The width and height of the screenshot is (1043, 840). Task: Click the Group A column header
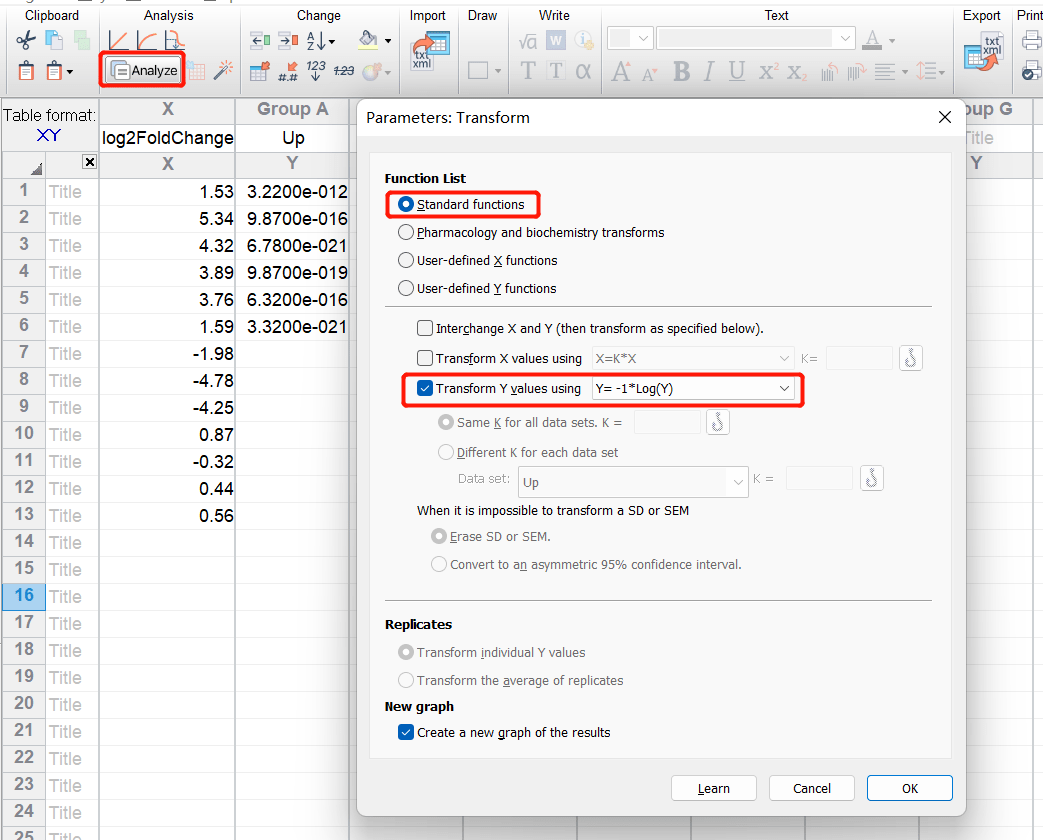coord(292,109)
